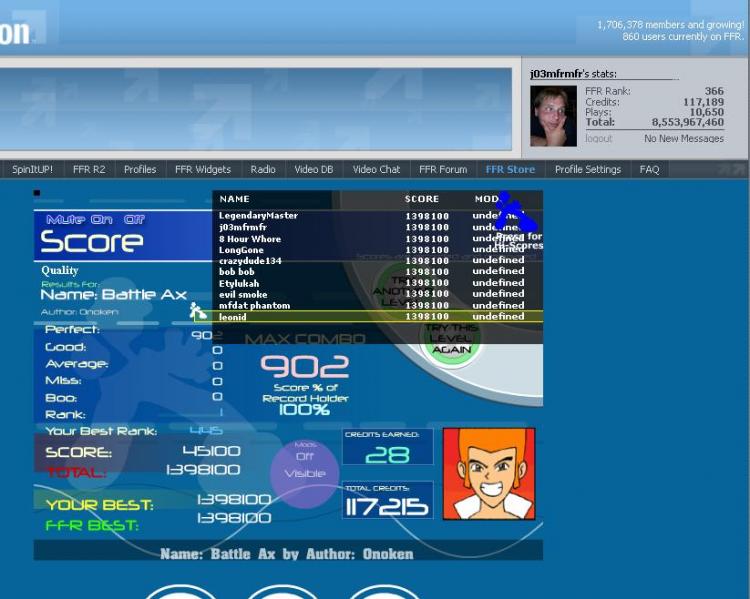Image resolution: width=750 pixels, height=599 pixels.
Task: Click the orange-haired character portrait
Action: point(489,474)
